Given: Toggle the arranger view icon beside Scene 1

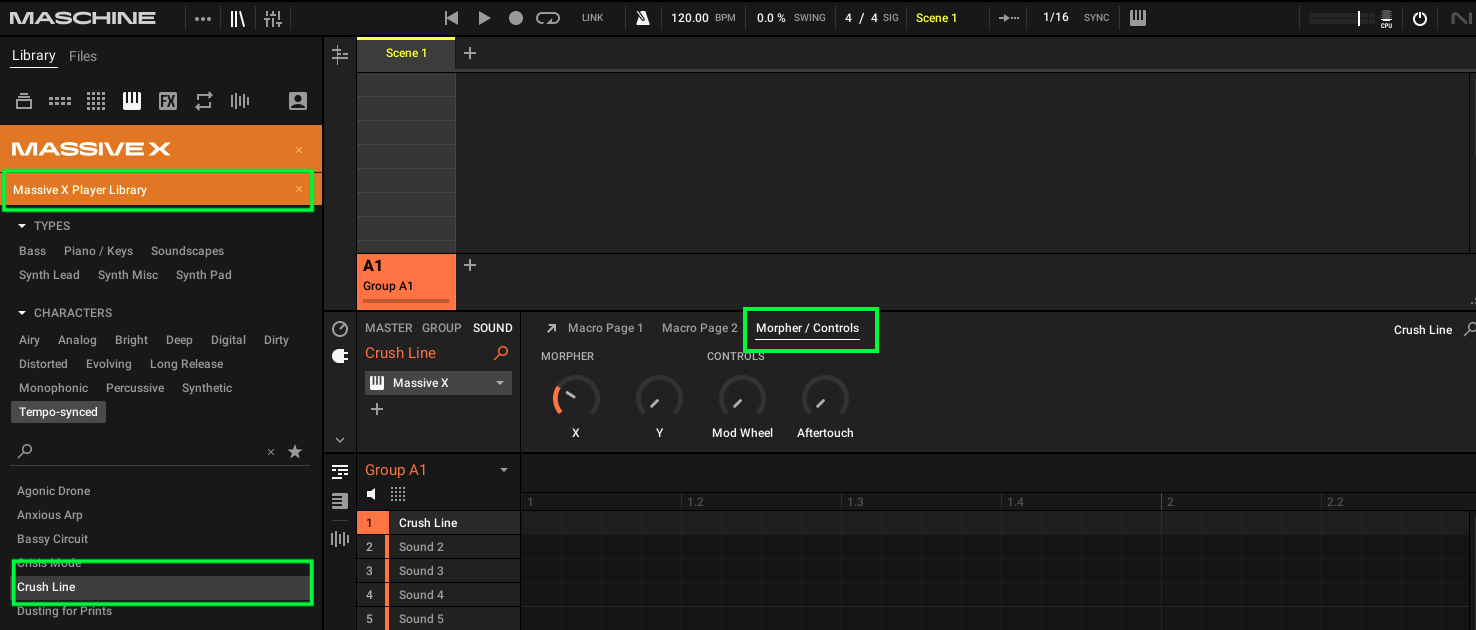Looking at the screenshot, I should tap(339, 54).
